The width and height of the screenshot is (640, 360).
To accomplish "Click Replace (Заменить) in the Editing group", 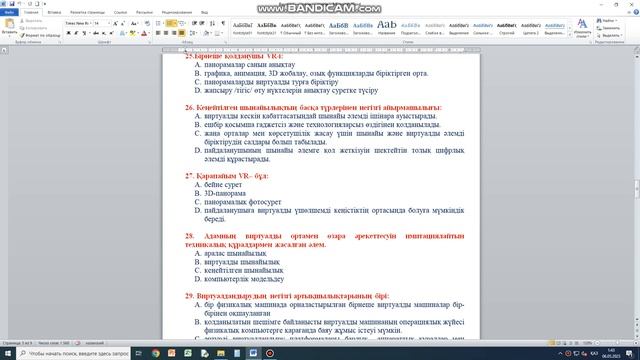I will (608, 28).
